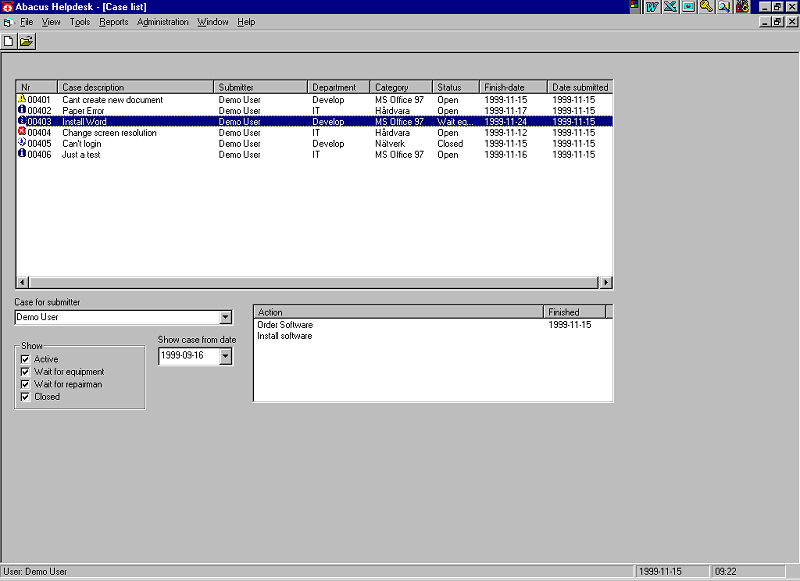Uncheck the Active checkbox
800x581 pixels.
coord(25,359)
